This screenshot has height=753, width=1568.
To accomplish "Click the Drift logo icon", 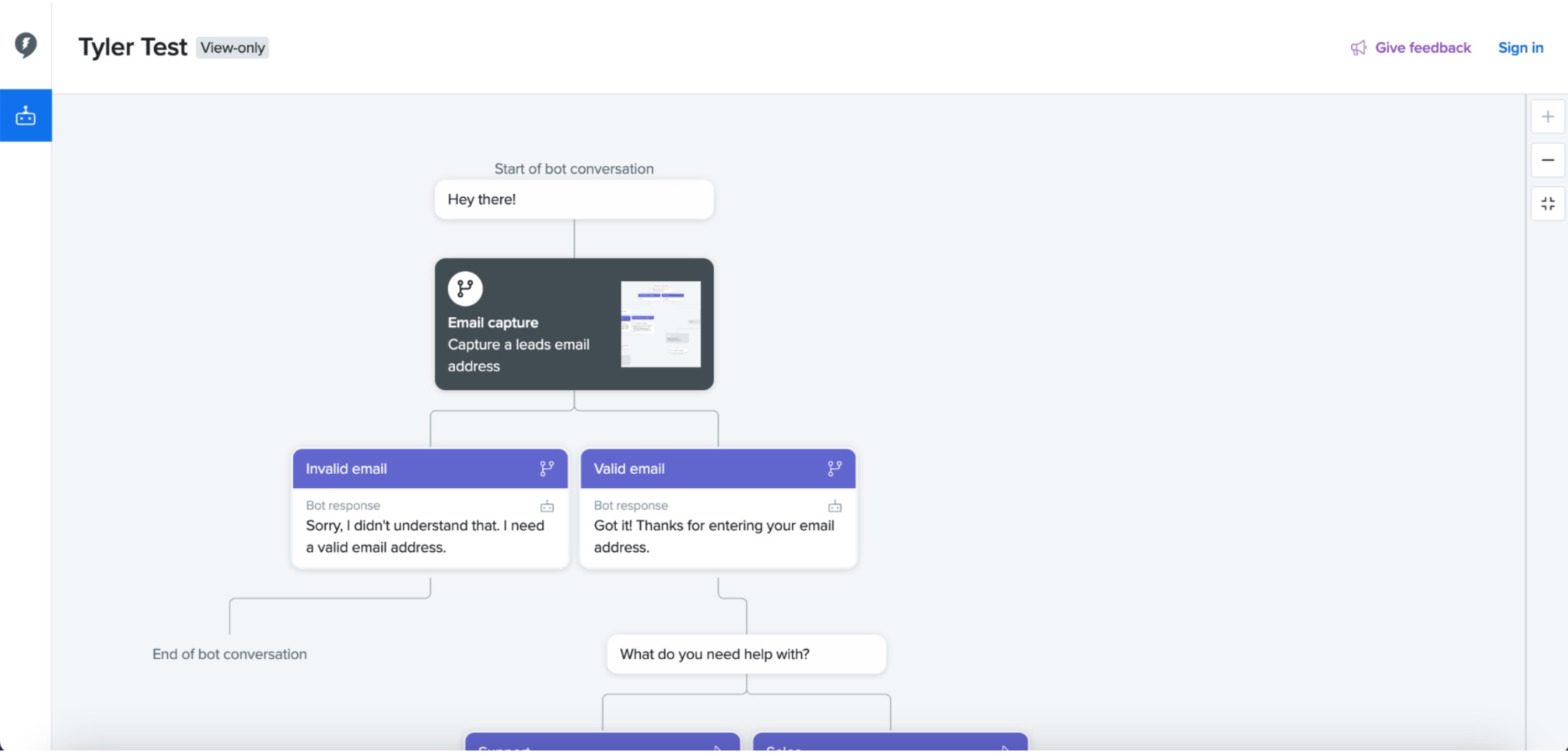I will [26, 45].
